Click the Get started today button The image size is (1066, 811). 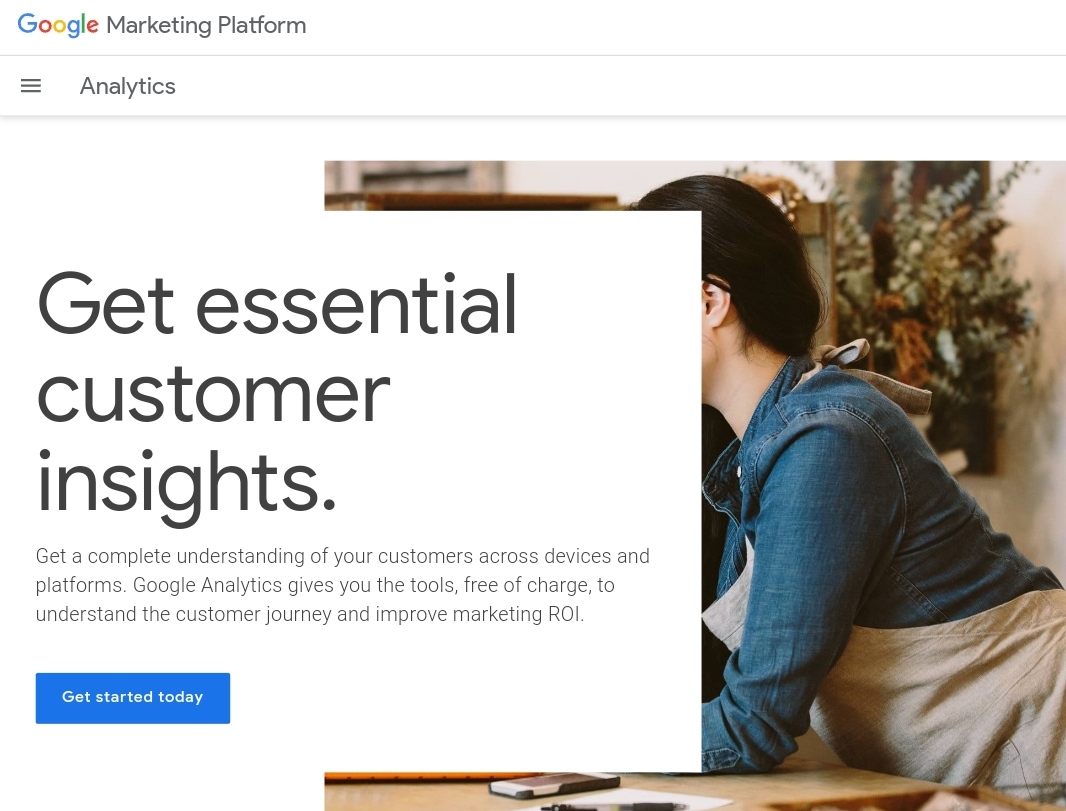click(133, 698)
